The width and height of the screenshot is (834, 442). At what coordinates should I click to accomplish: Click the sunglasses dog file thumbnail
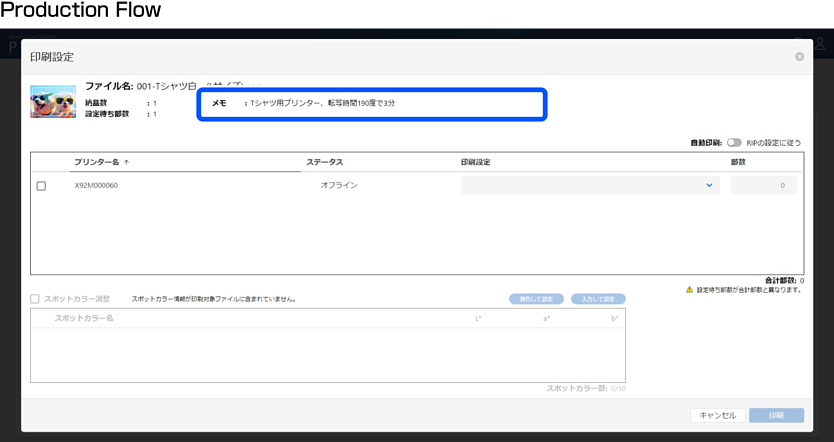click(x=53, y=102)
